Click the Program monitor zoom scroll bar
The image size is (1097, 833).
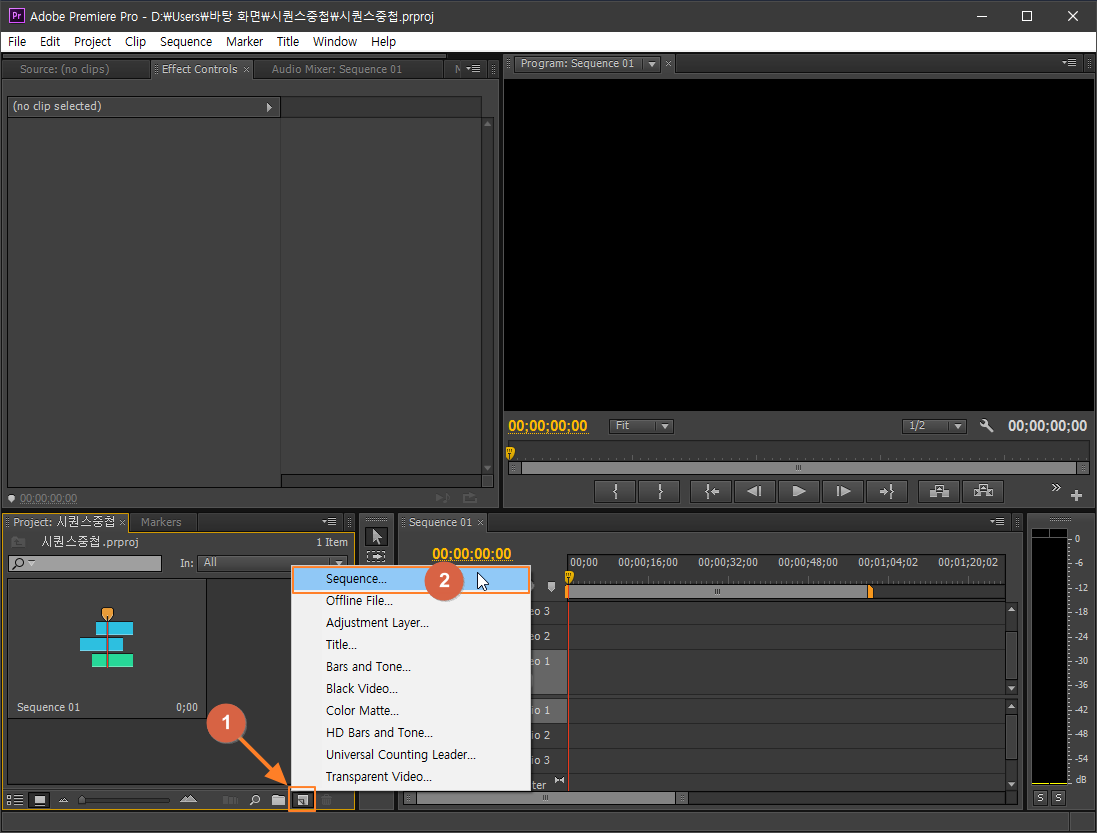(x=798, y=468)
